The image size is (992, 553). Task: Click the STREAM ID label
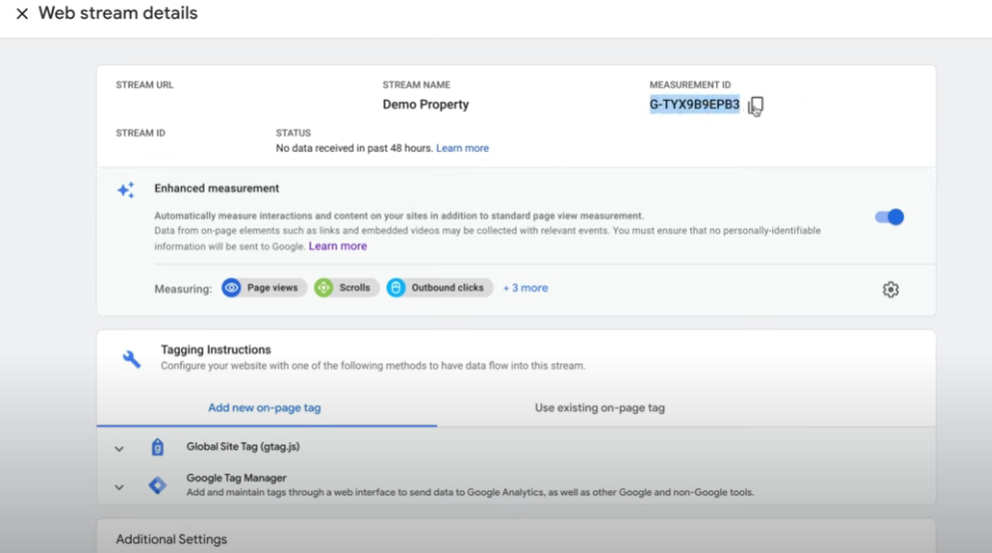coord(140,133)
